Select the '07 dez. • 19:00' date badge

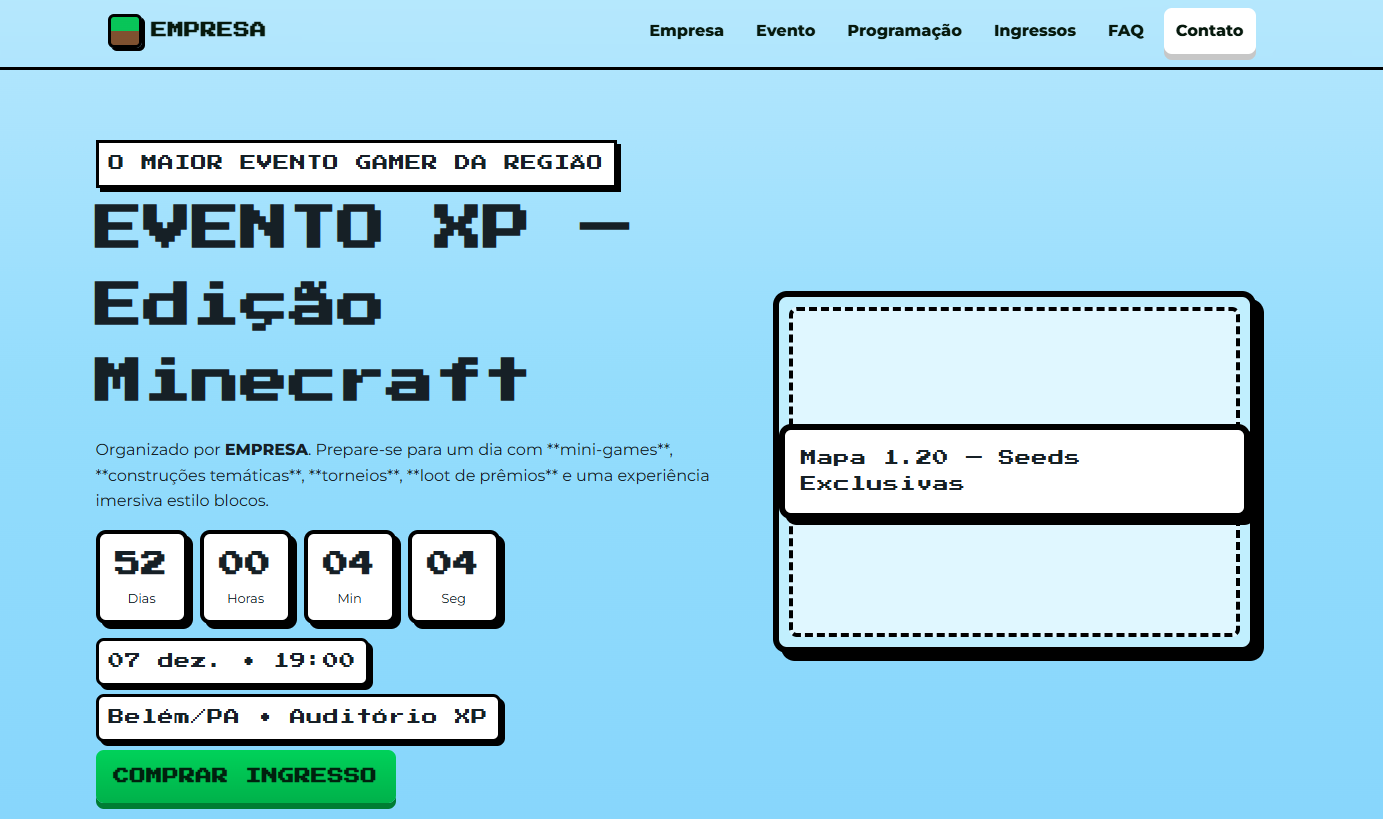(231, 662)
